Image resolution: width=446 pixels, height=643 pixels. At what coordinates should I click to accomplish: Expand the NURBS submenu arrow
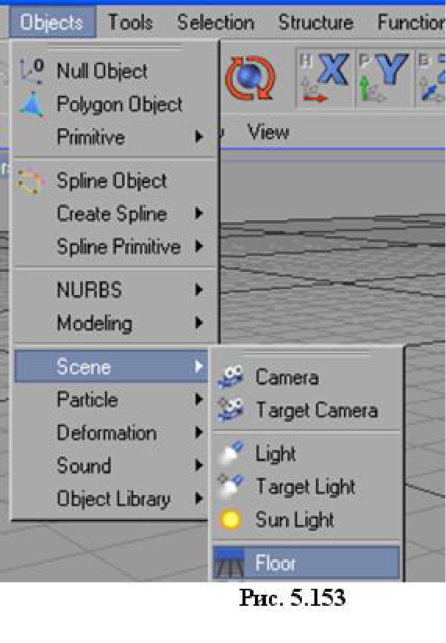click(x=199, y=290)
